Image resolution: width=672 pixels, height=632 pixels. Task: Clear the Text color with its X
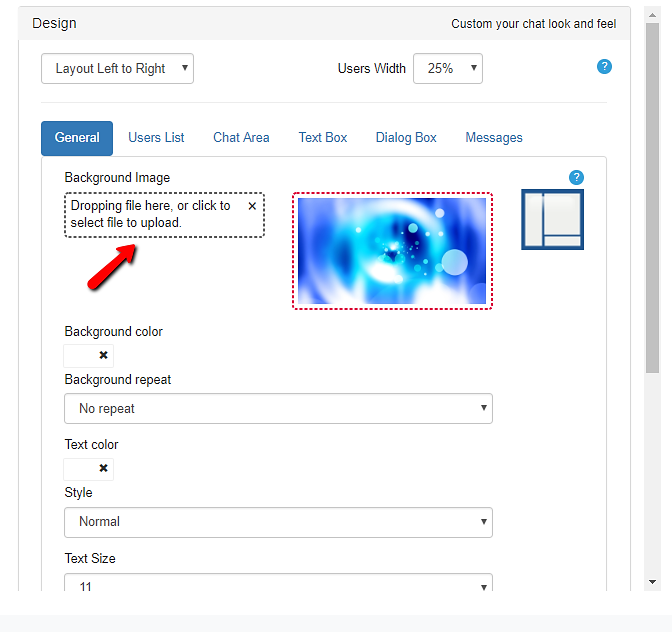103,468
